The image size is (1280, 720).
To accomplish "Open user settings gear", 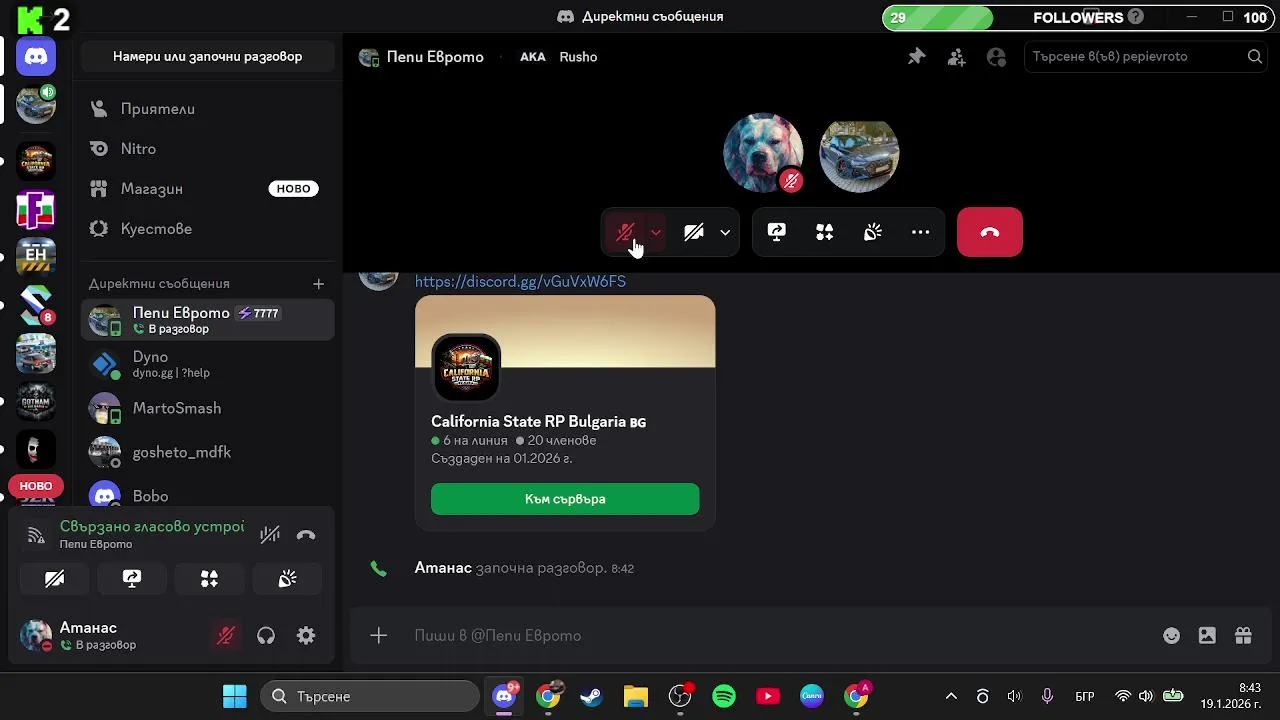I will (306, 635).
